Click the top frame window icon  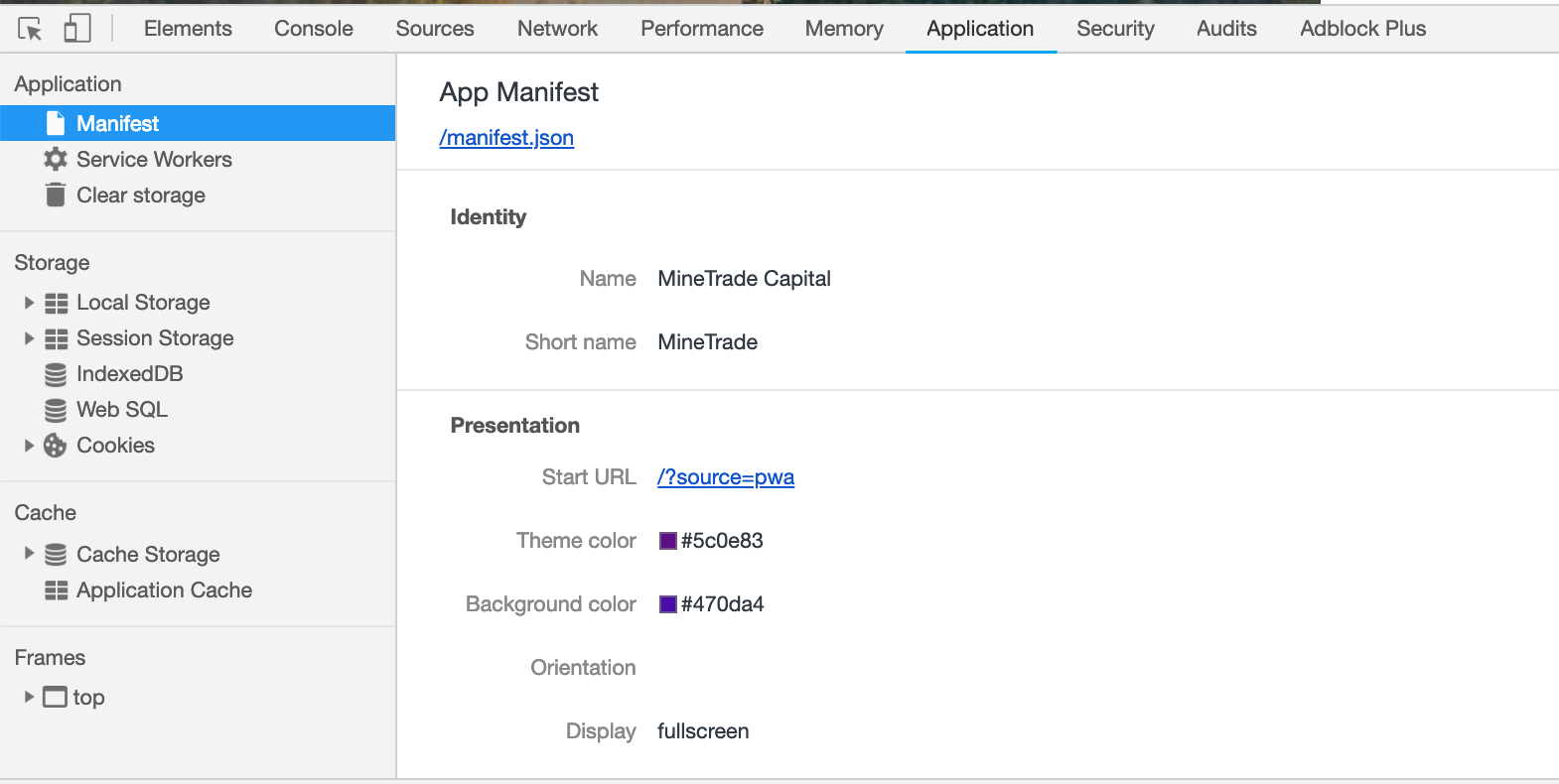(x=56, y=697)
